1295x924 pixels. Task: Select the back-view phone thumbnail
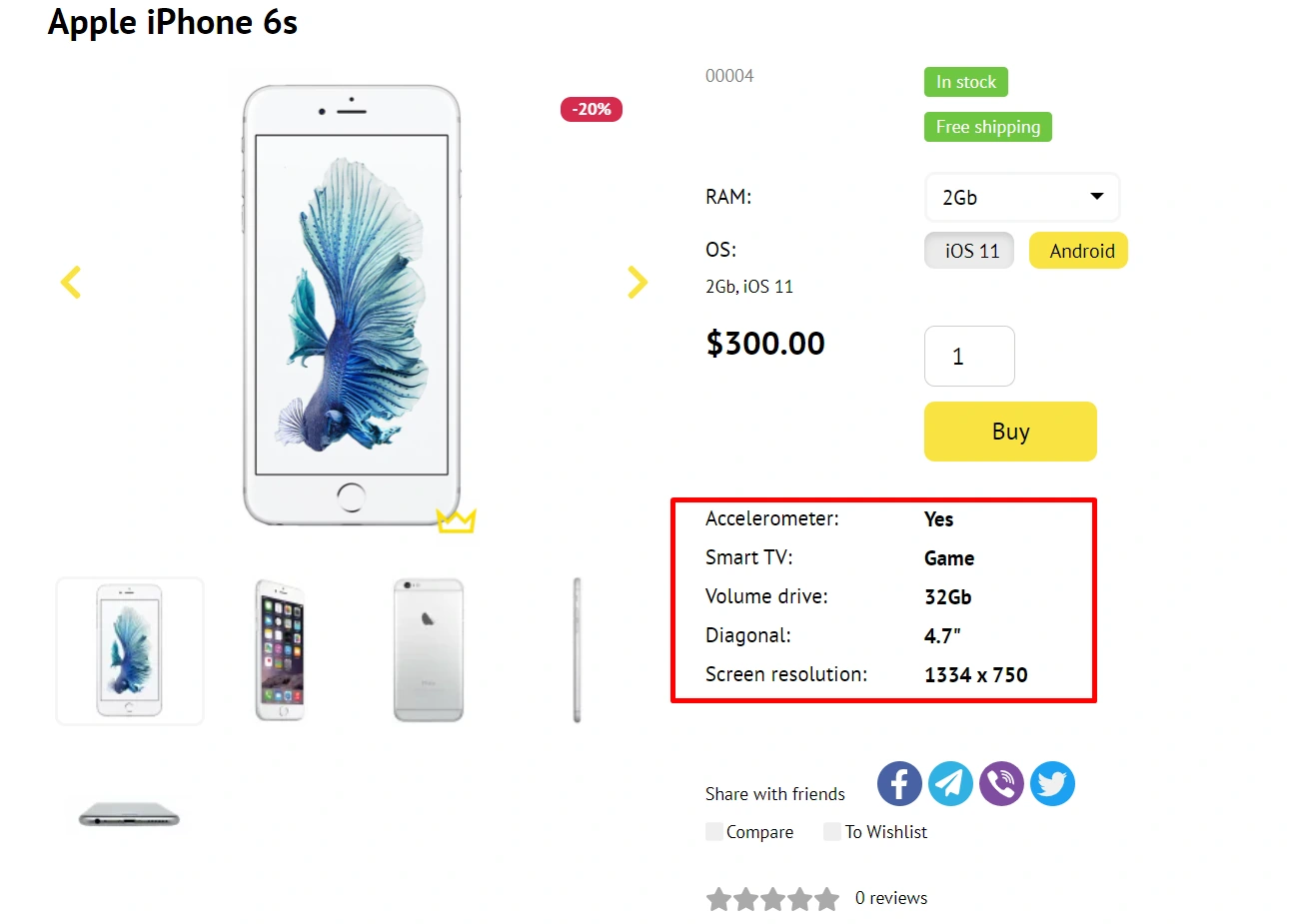pyautogui.click(x=429, y=650)
